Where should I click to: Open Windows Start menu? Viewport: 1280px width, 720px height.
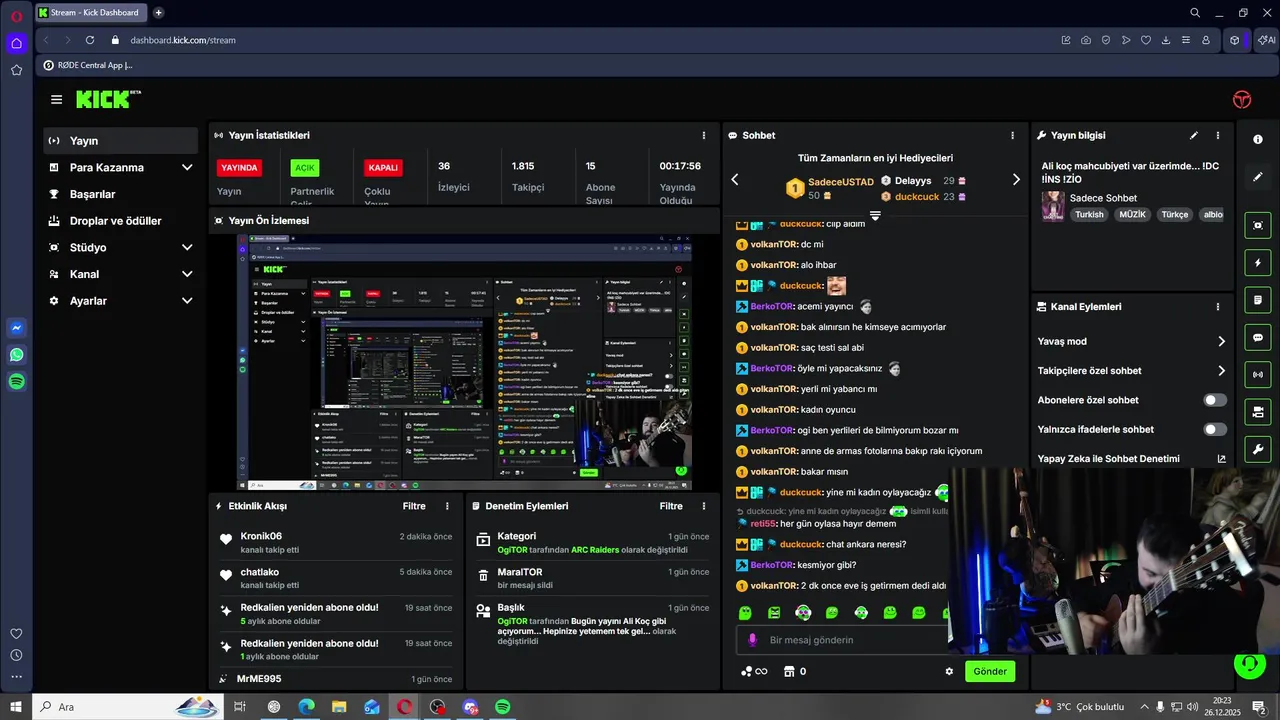coord(16,707)
